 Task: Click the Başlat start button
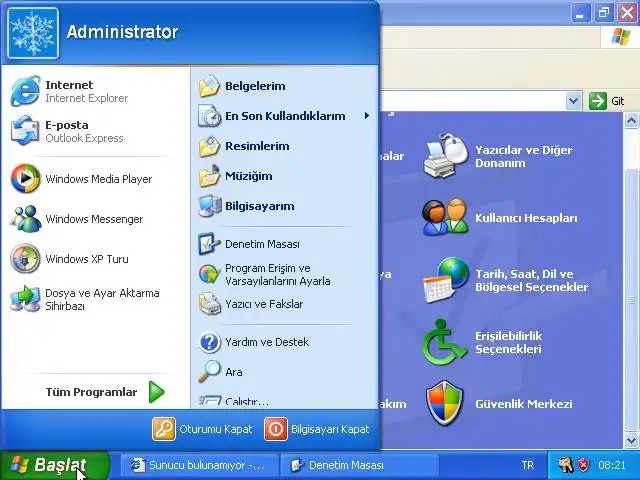click(55, 465)
